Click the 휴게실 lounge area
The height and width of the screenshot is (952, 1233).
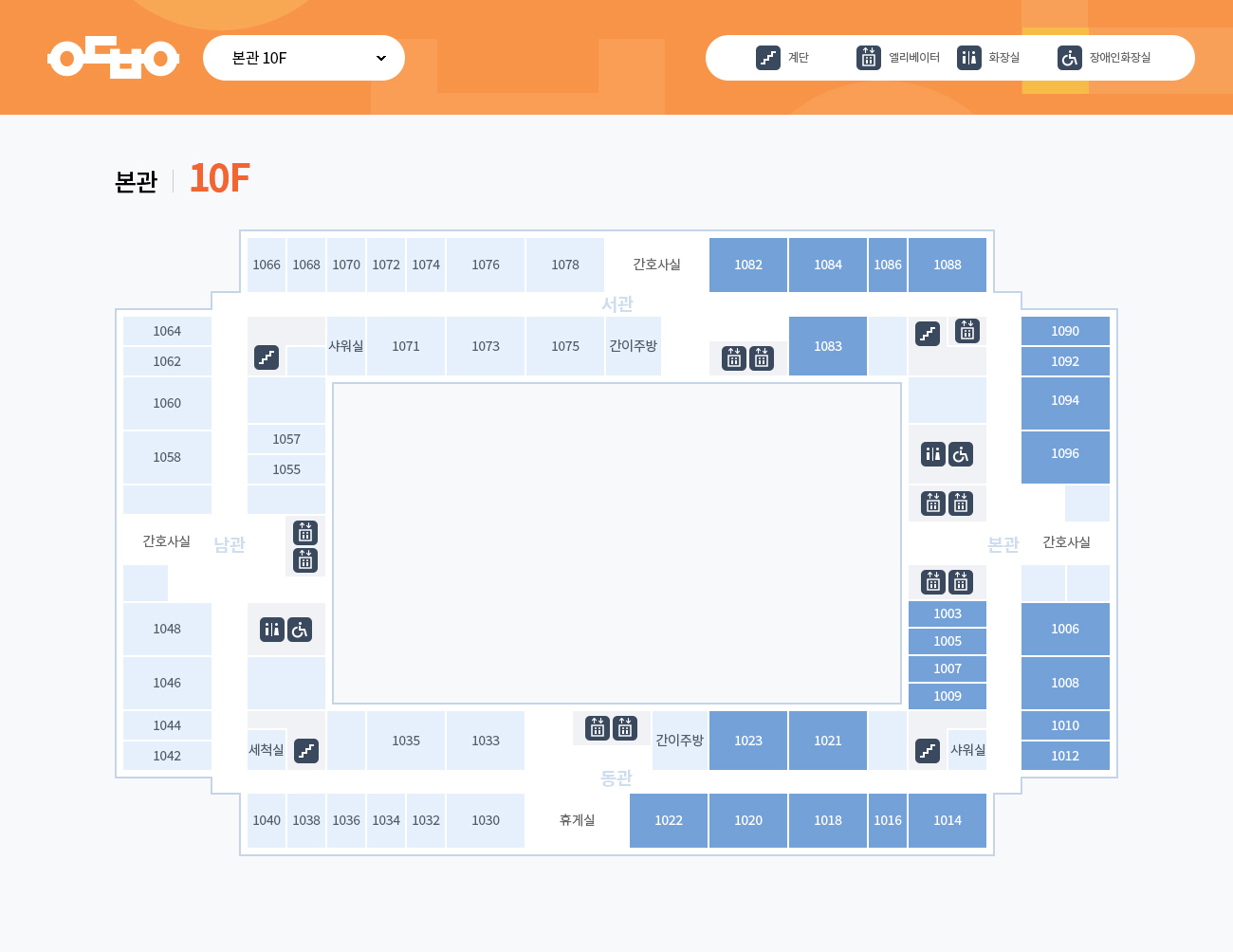pyautogui.click(x=577, y=820)
